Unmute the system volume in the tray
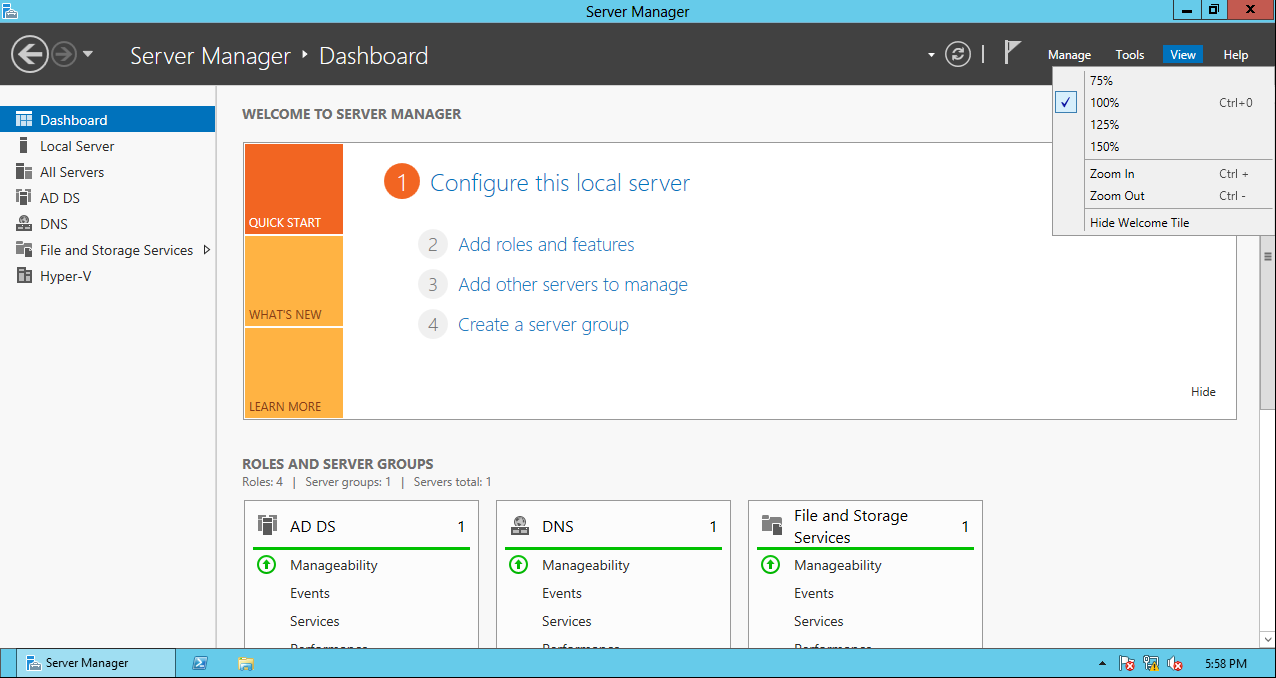This screenshot has width=1276, height=678. coord(1175,662)
